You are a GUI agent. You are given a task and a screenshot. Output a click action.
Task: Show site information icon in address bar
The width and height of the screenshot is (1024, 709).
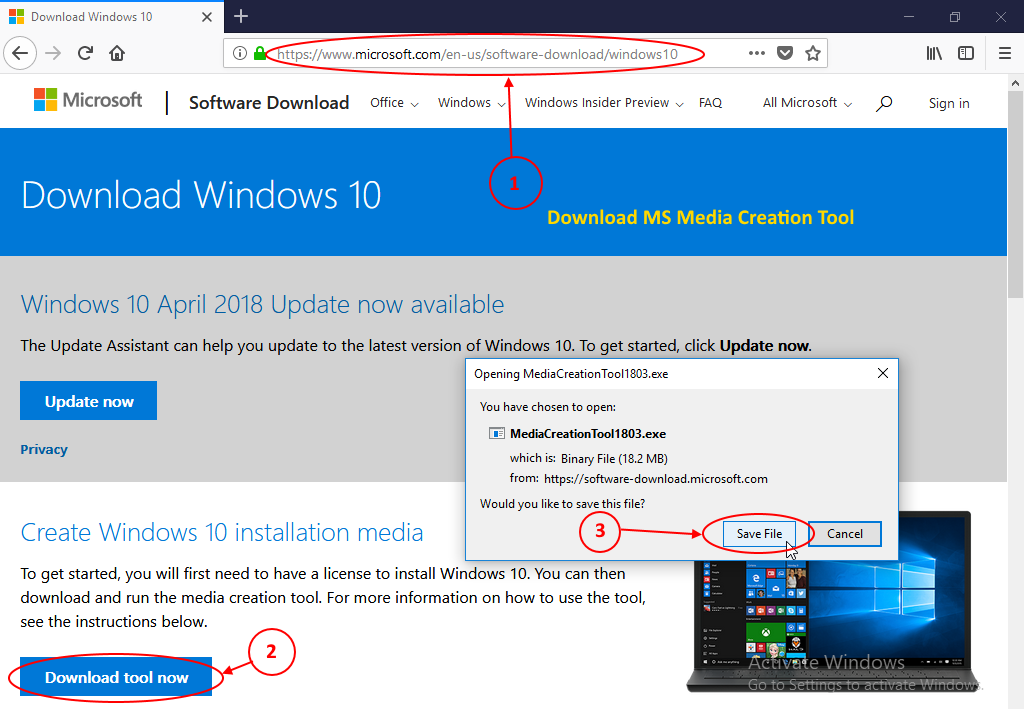tap(240, 54)
